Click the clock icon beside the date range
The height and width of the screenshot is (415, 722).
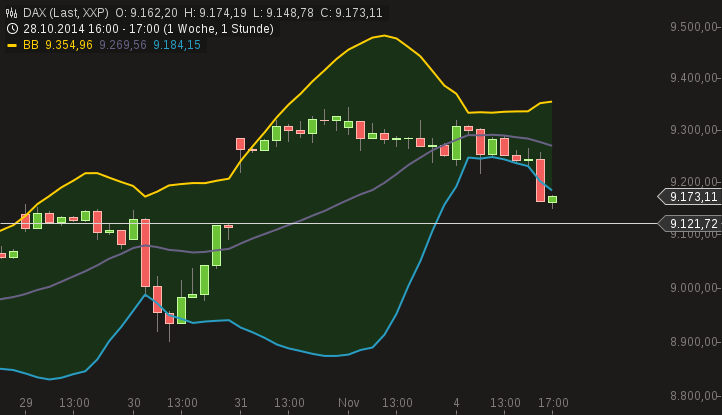[12, 29]
